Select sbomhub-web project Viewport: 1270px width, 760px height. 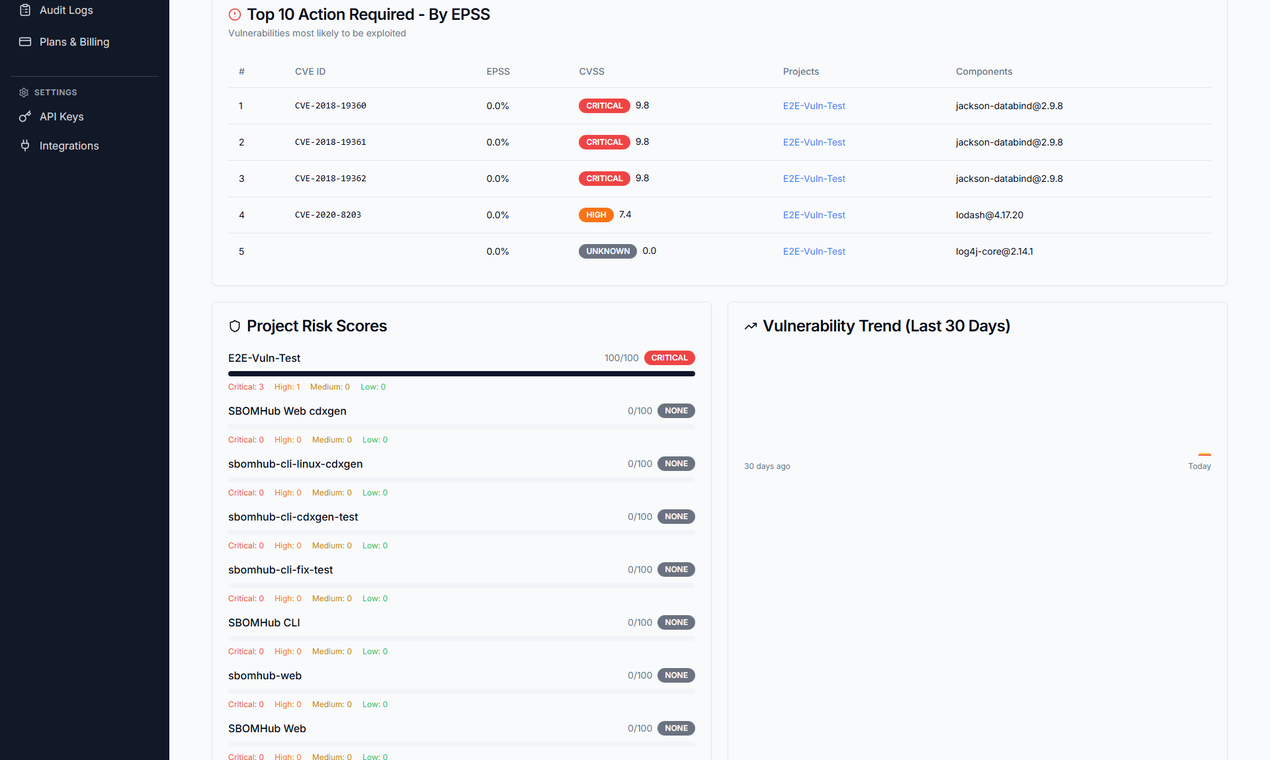click(265, 676)
